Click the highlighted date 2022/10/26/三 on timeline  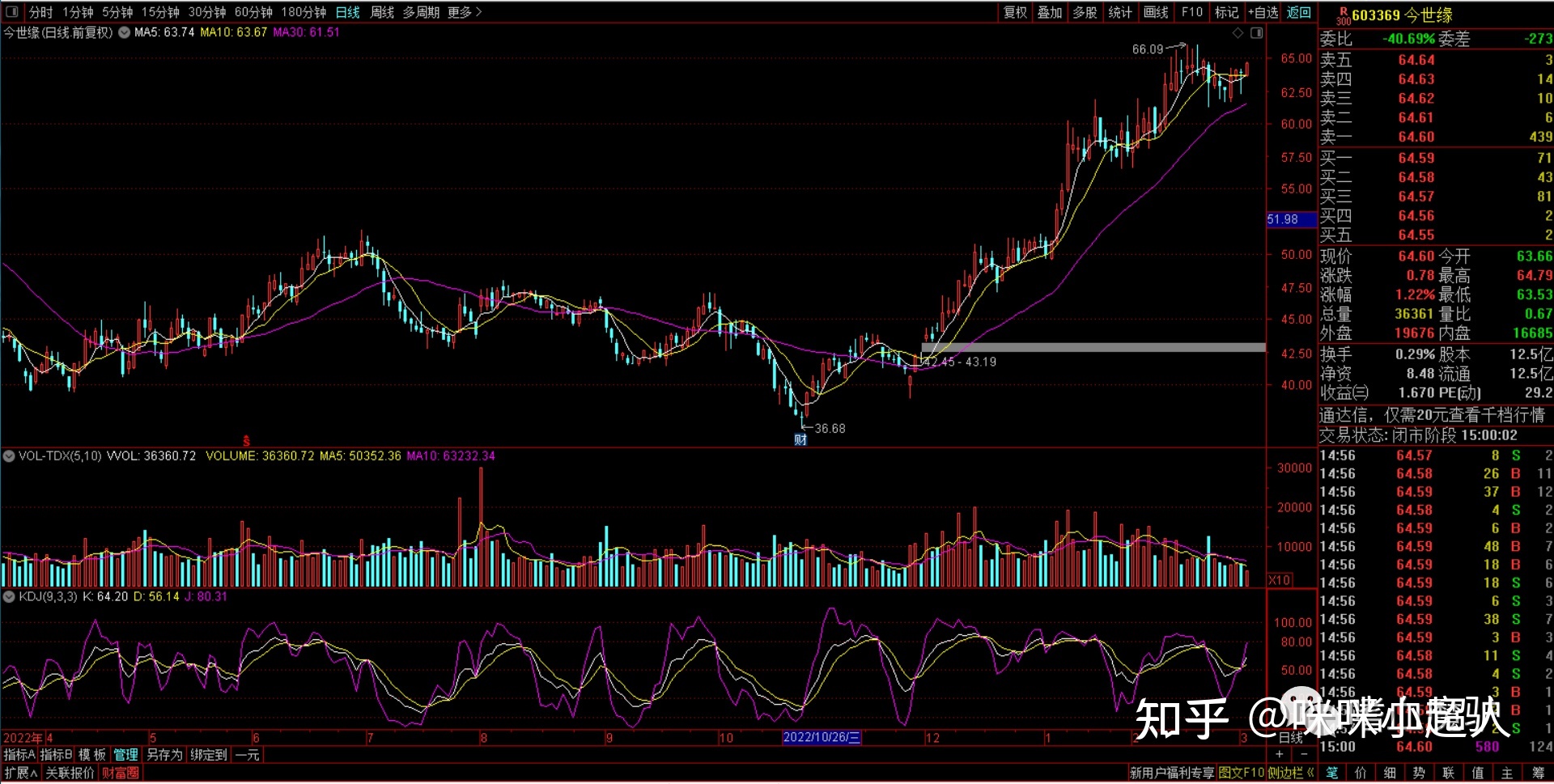coord(822,737)
